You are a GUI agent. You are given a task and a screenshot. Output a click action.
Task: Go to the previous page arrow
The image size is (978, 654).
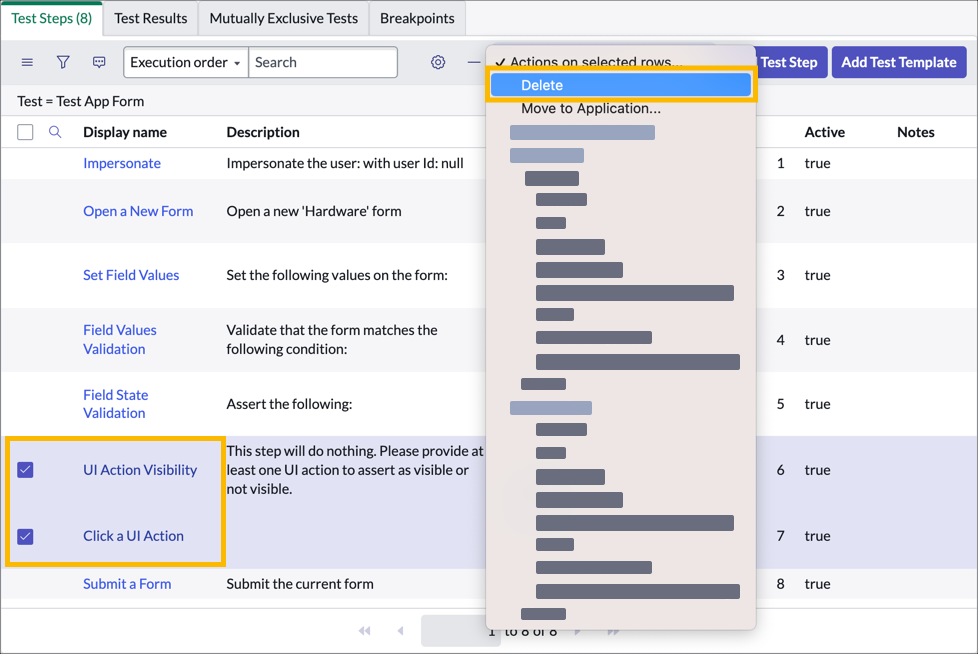(x=401, y=631)
